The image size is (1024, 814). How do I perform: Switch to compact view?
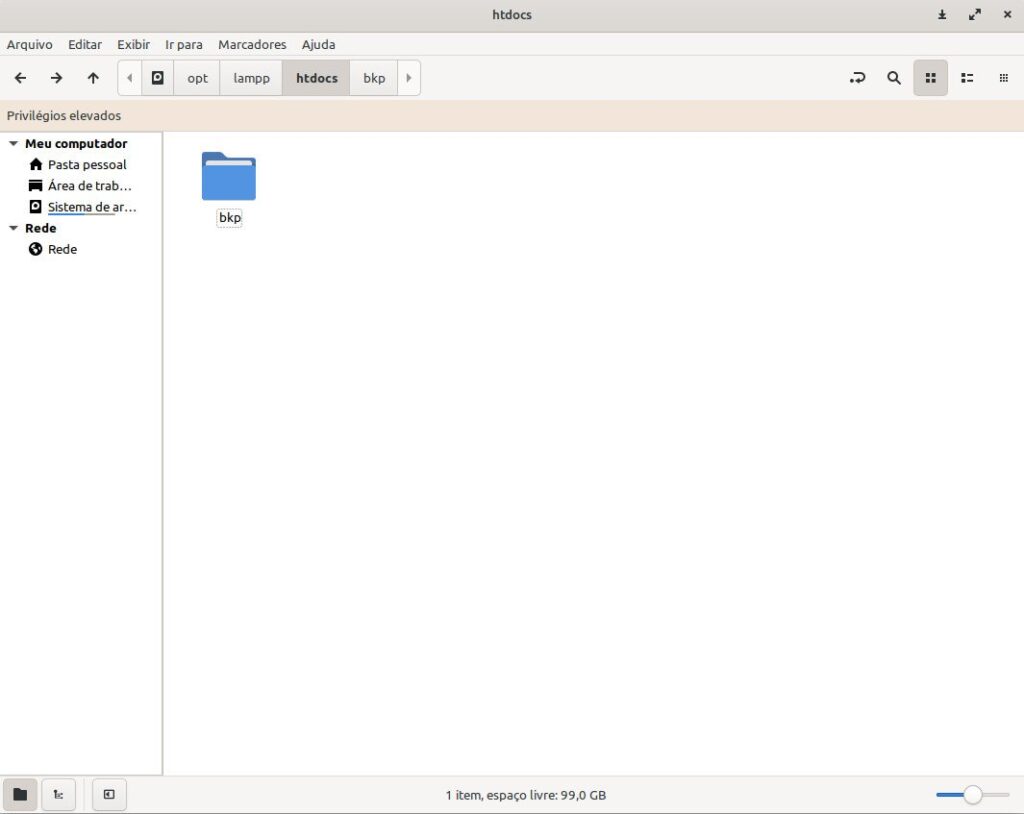click(x=1003, y=78)
